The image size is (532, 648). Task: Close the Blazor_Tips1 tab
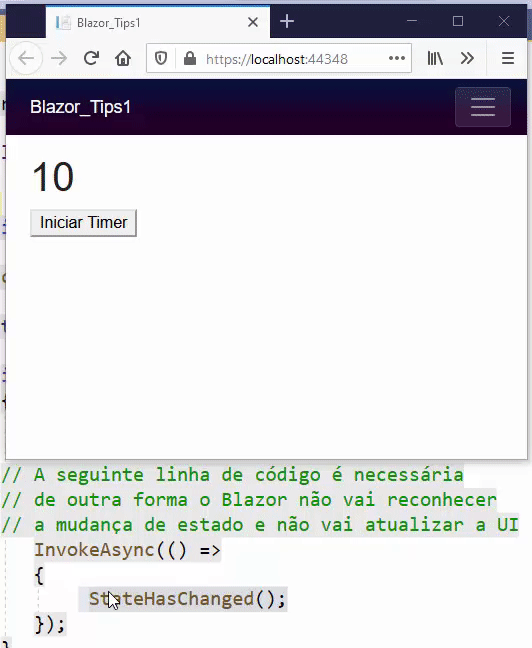click(x=253, y=22)
